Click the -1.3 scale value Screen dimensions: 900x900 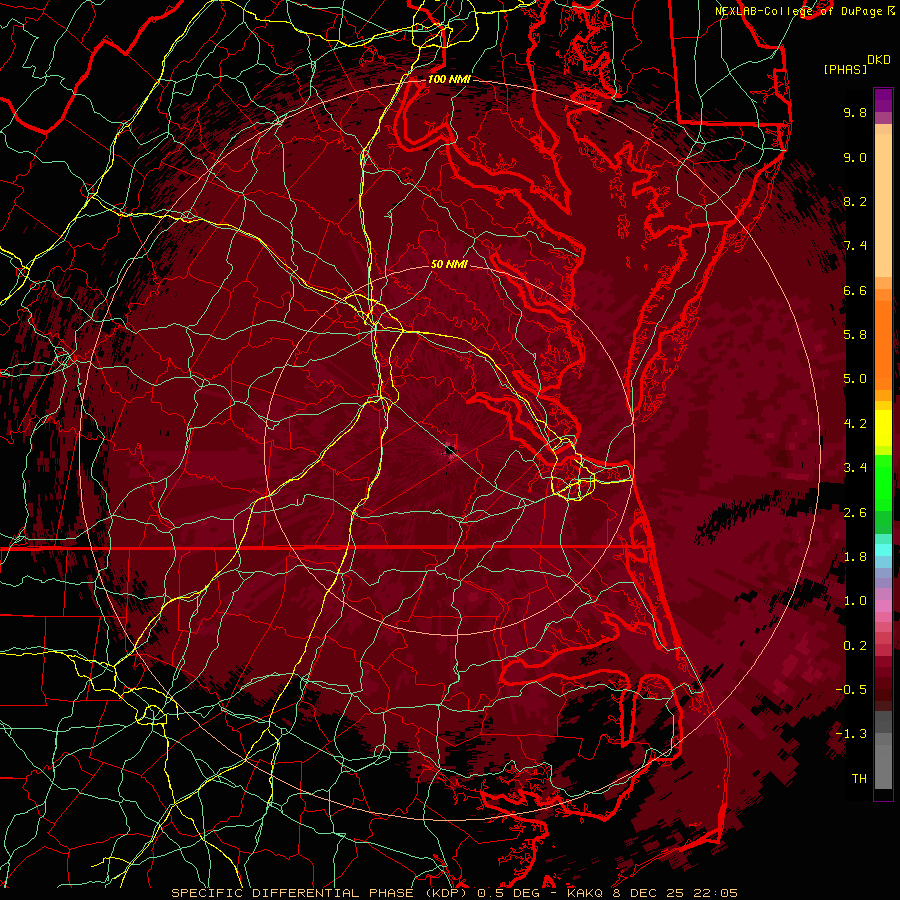pos(851,734)
